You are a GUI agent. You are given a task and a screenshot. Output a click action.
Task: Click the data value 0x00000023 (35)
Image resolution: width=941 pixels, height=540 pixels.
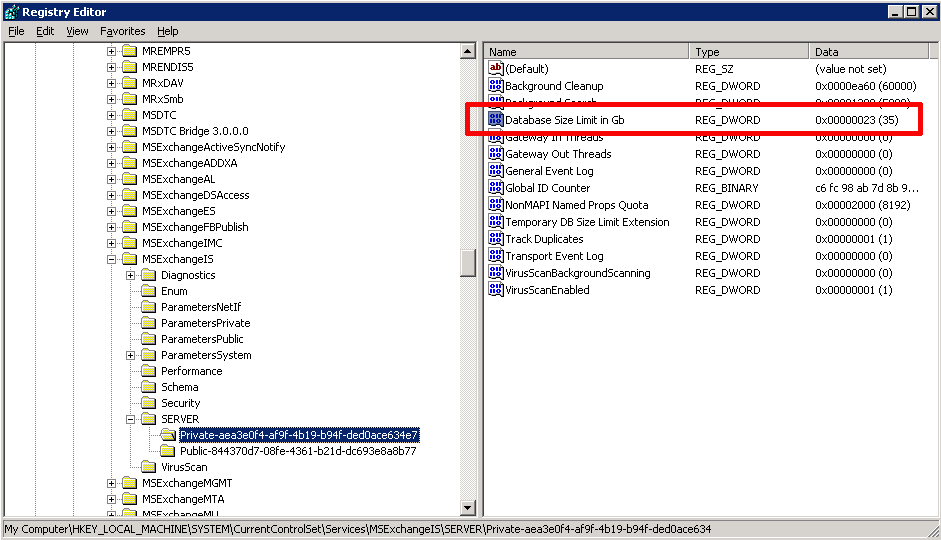(856, 120)
